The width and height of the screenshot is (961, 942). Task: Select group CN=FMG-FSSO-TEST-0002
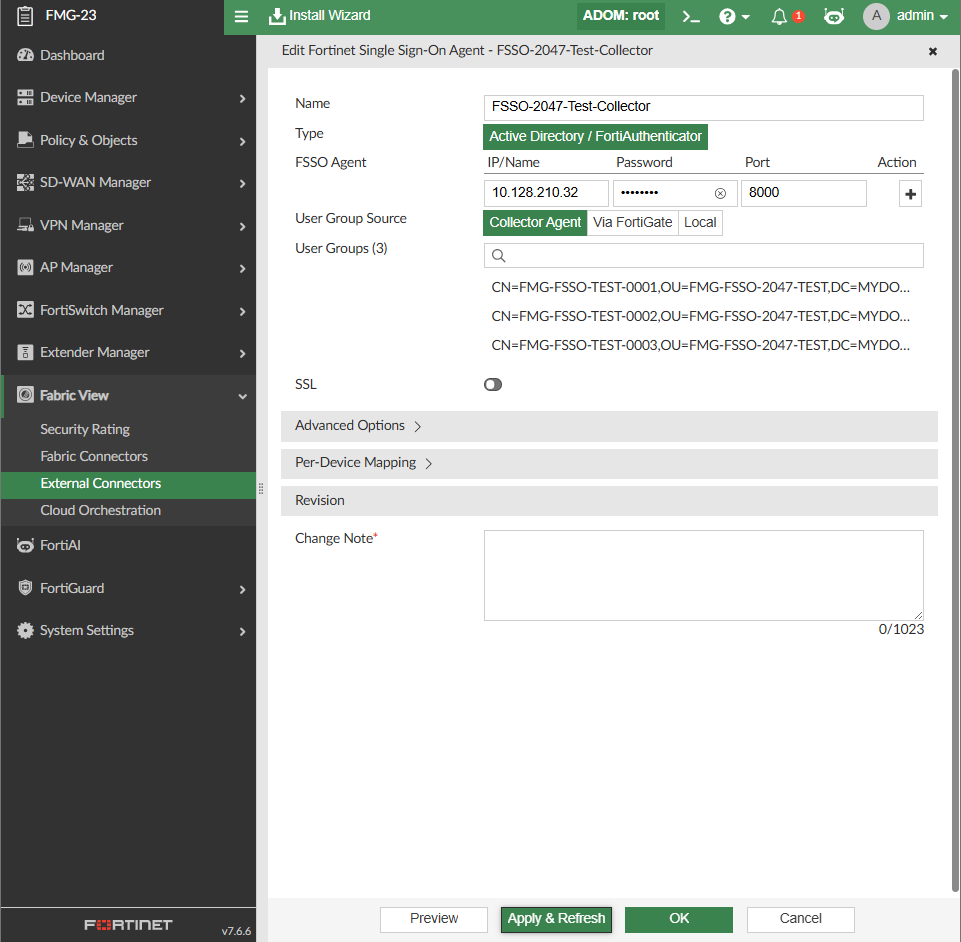tap(700, 316)
